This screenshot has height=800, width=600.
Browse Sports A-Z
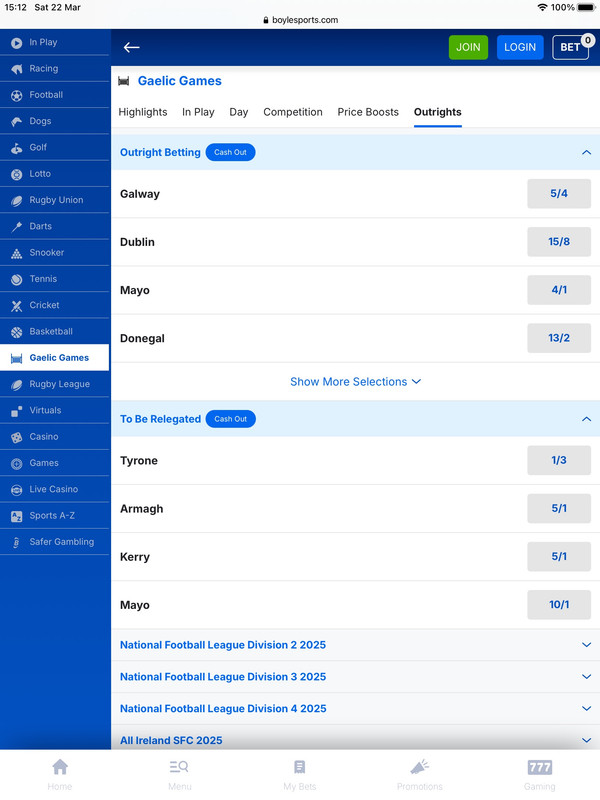coord(55,516)
